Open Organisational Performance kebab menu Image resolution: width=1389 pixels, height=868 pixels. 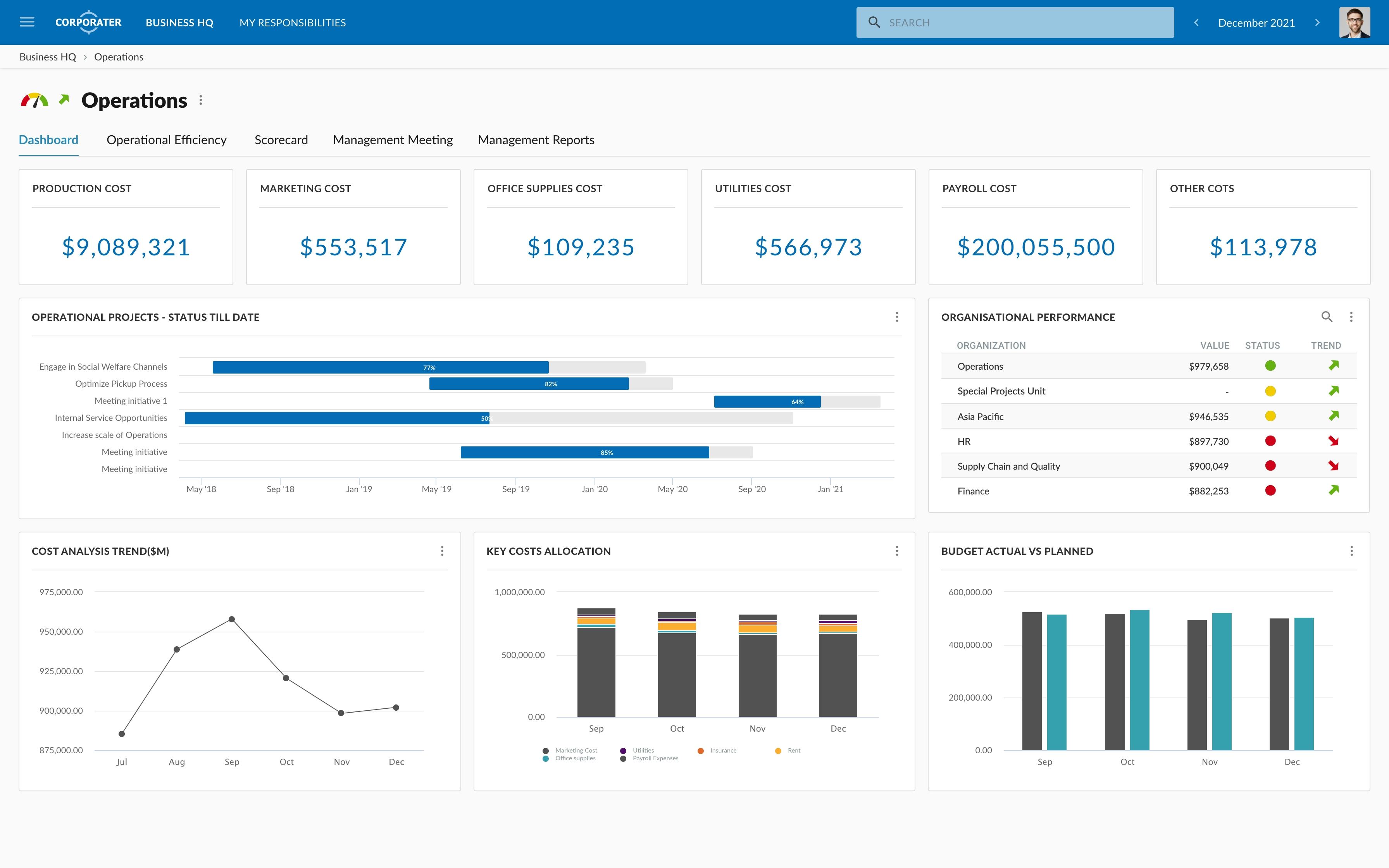click(1351, 317)
